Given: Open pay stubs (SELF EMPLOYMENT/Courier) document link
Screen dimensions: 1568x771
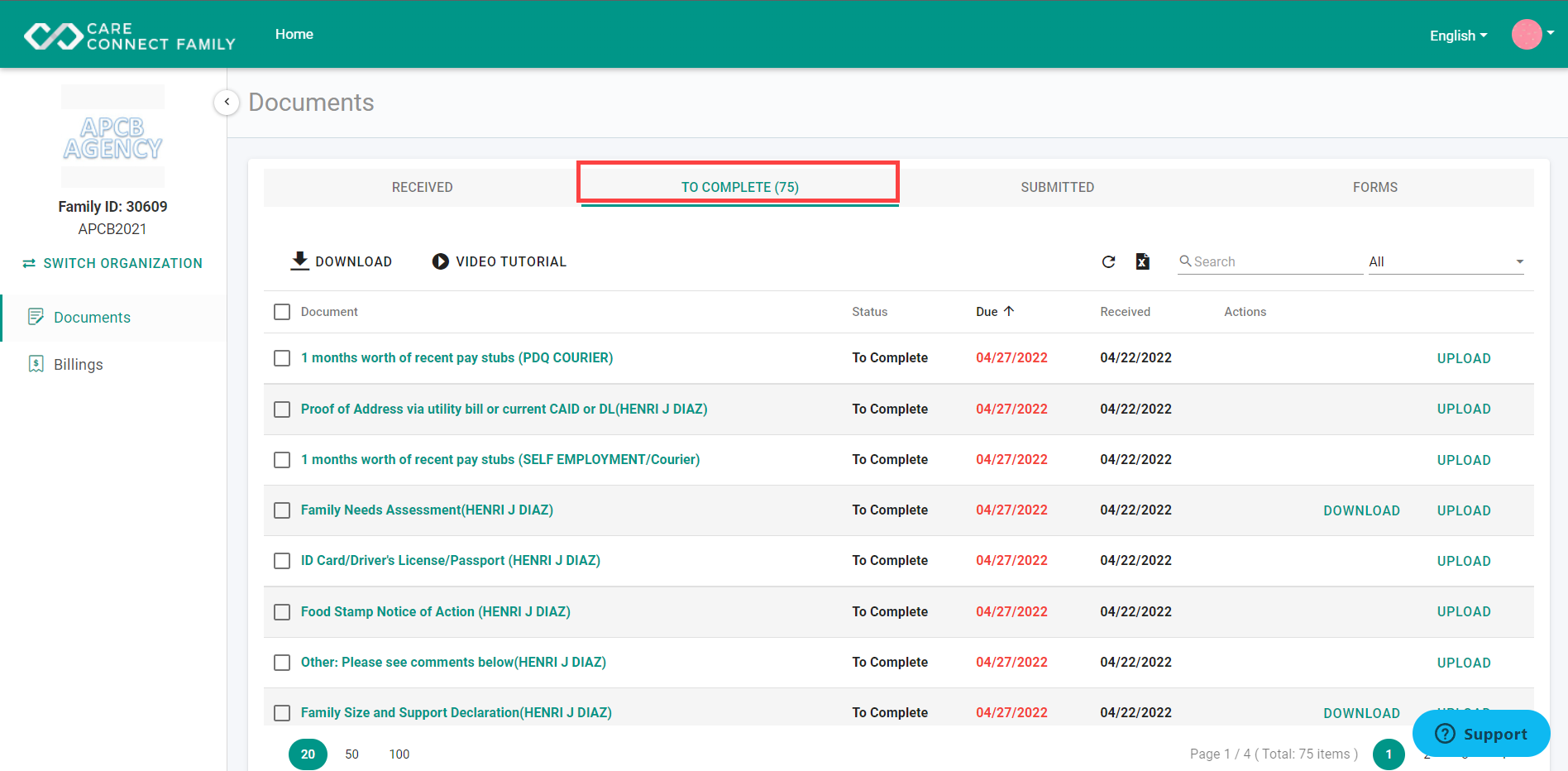Looking at the screenshot, I should coord(500,459).
